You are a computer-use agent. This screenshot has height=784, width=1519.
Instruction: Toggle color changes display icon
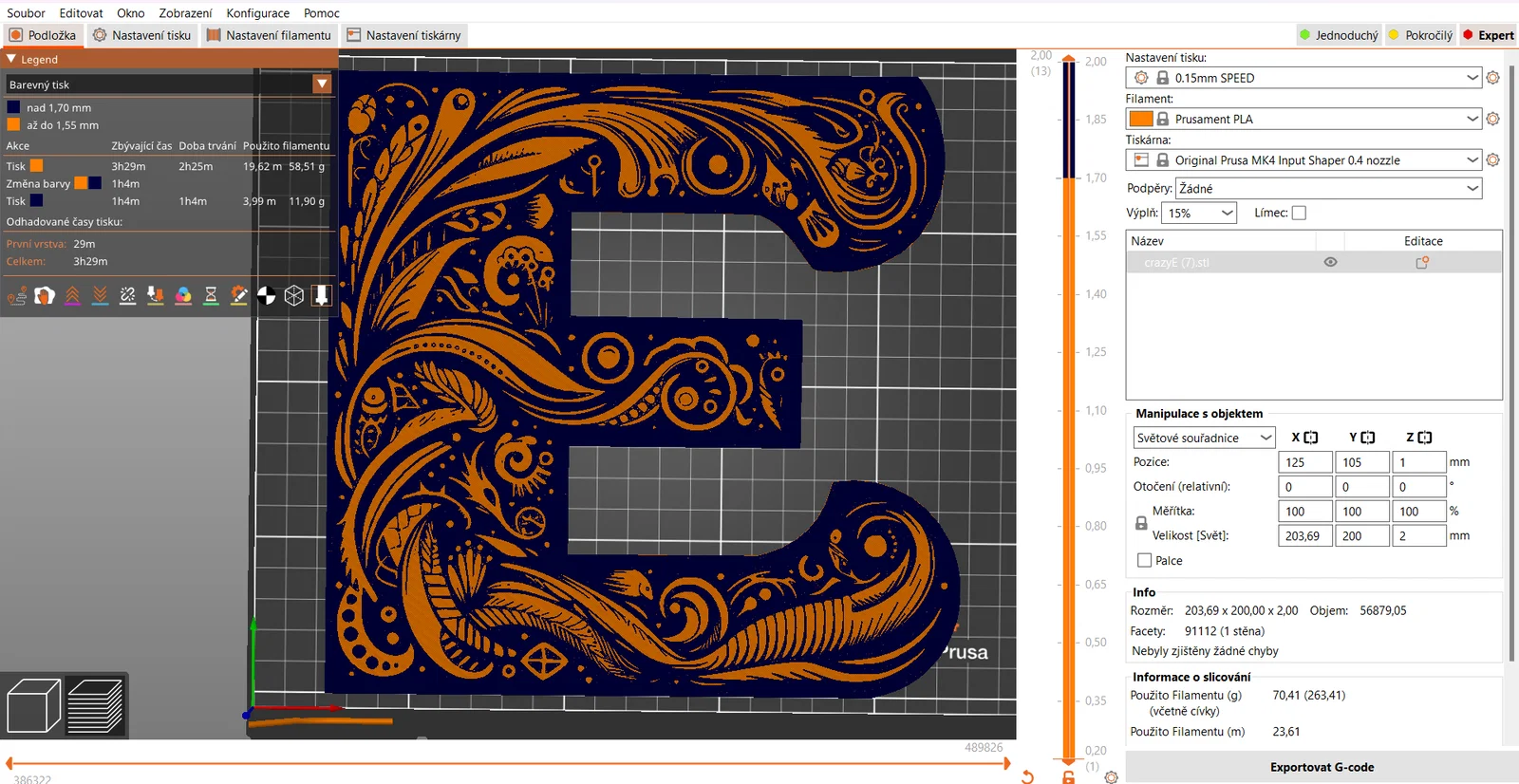tap(183, 296)
